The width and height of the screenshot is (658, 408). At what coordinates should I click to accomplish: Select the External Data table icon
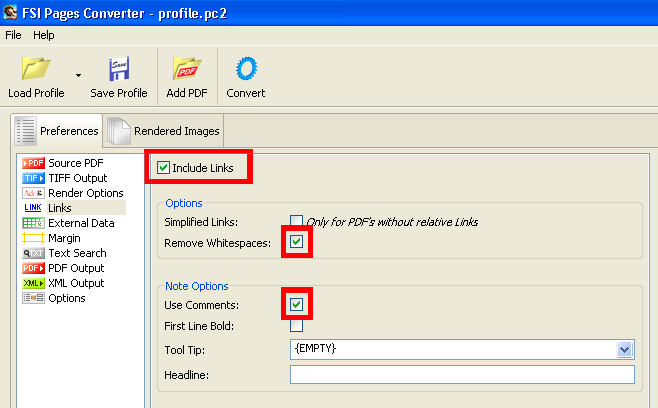click(x=33, y=223)
